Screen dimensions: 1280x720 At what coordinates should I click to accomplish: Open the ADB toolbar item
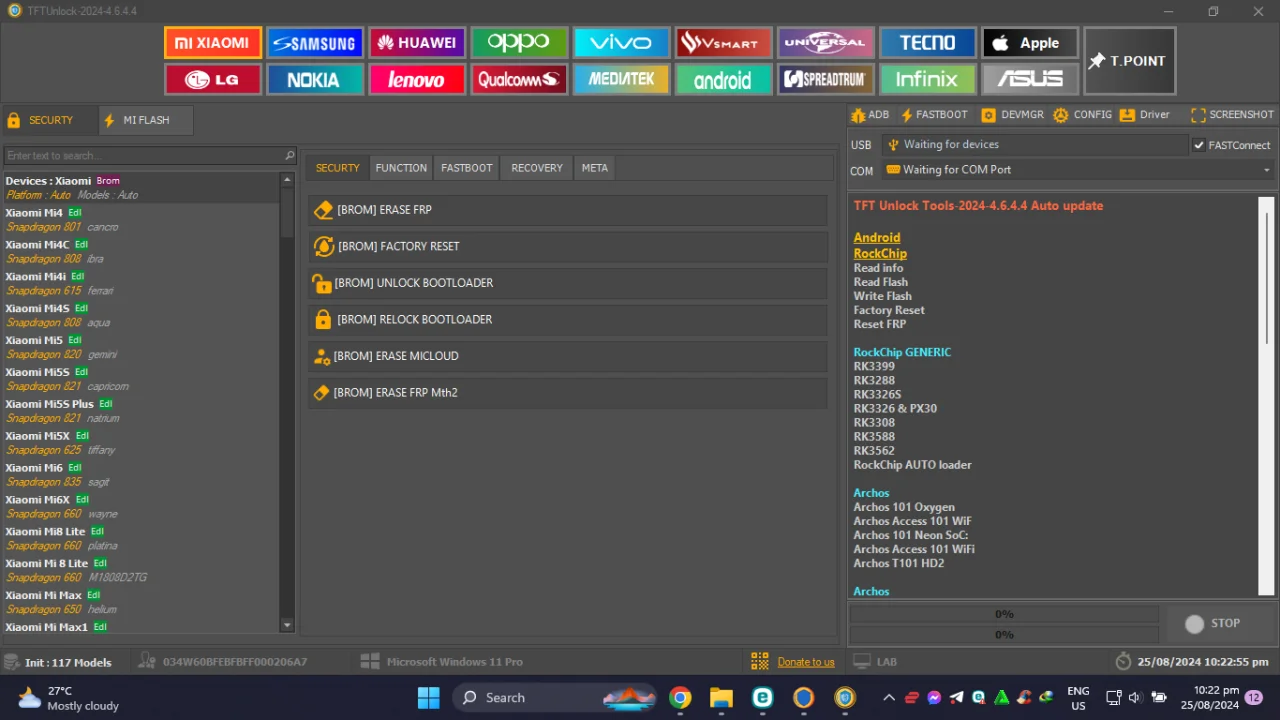coord(870,115)
